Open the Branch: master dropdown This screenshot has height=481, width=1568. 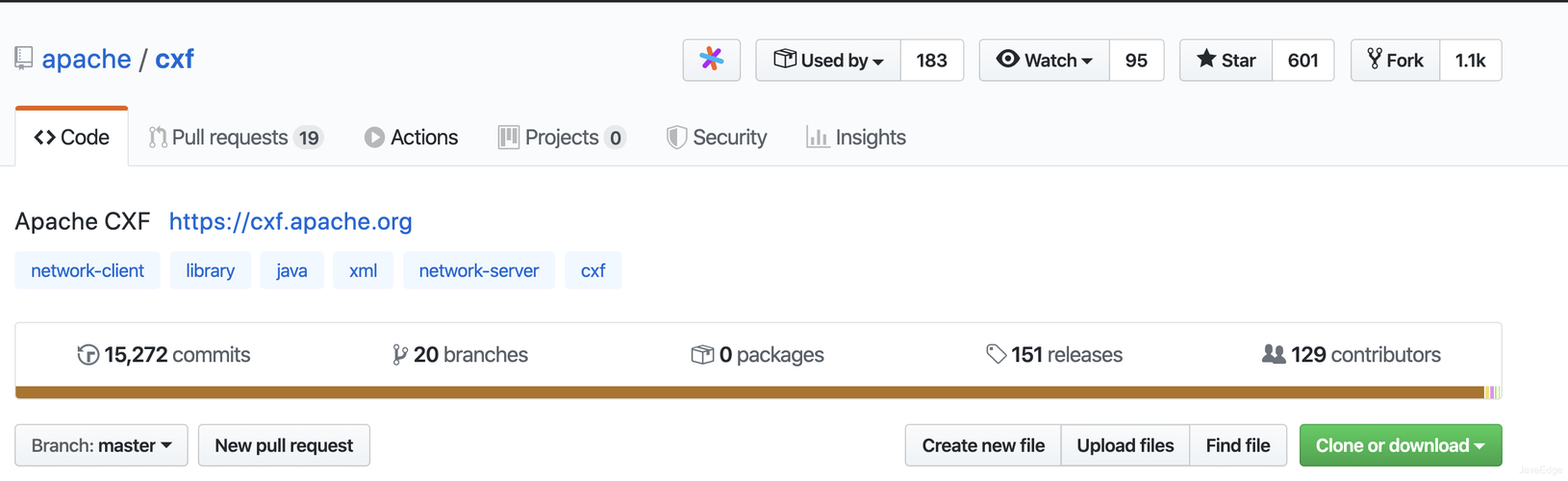coord(101,445)
